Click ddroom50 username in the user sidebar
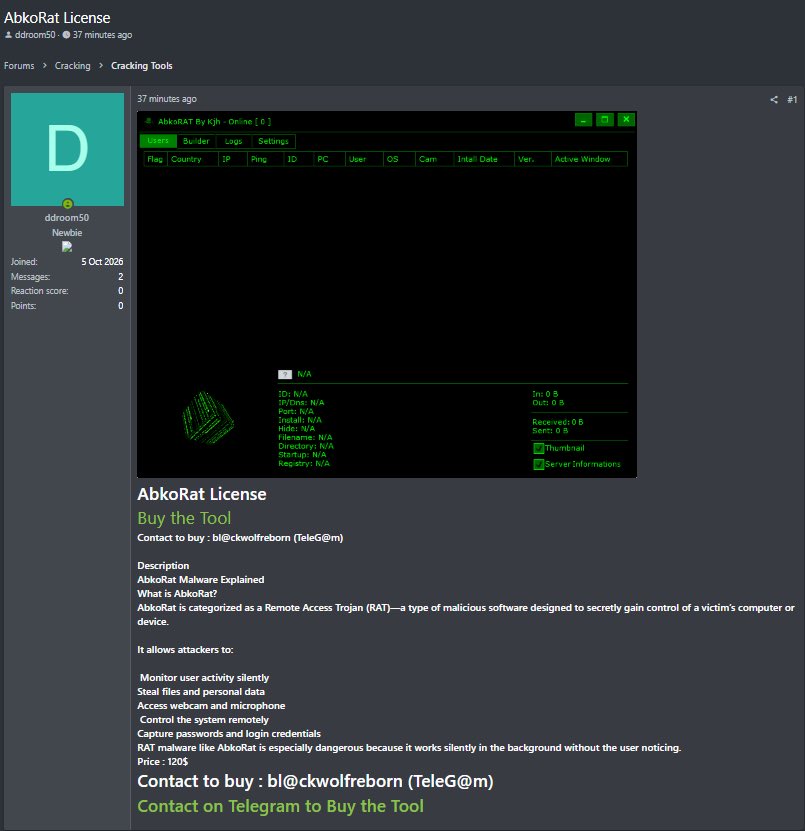Screen dimensions: 805x831 pyautogui.click(x=67, y=218)
